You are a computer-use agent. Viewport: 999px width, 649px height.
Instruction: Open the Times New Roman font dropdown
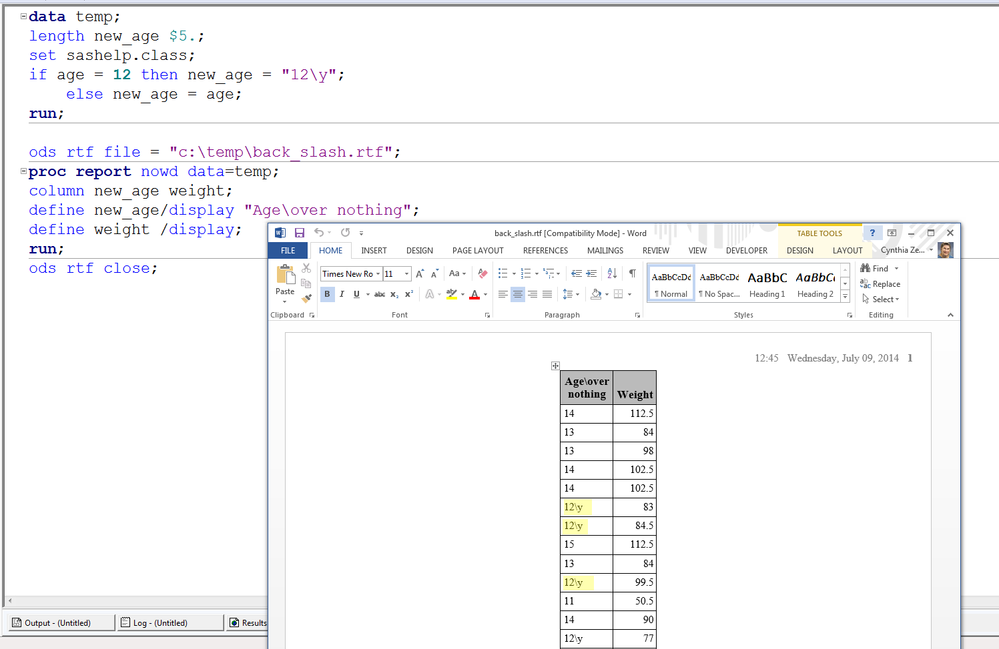(x=378, y=274)
